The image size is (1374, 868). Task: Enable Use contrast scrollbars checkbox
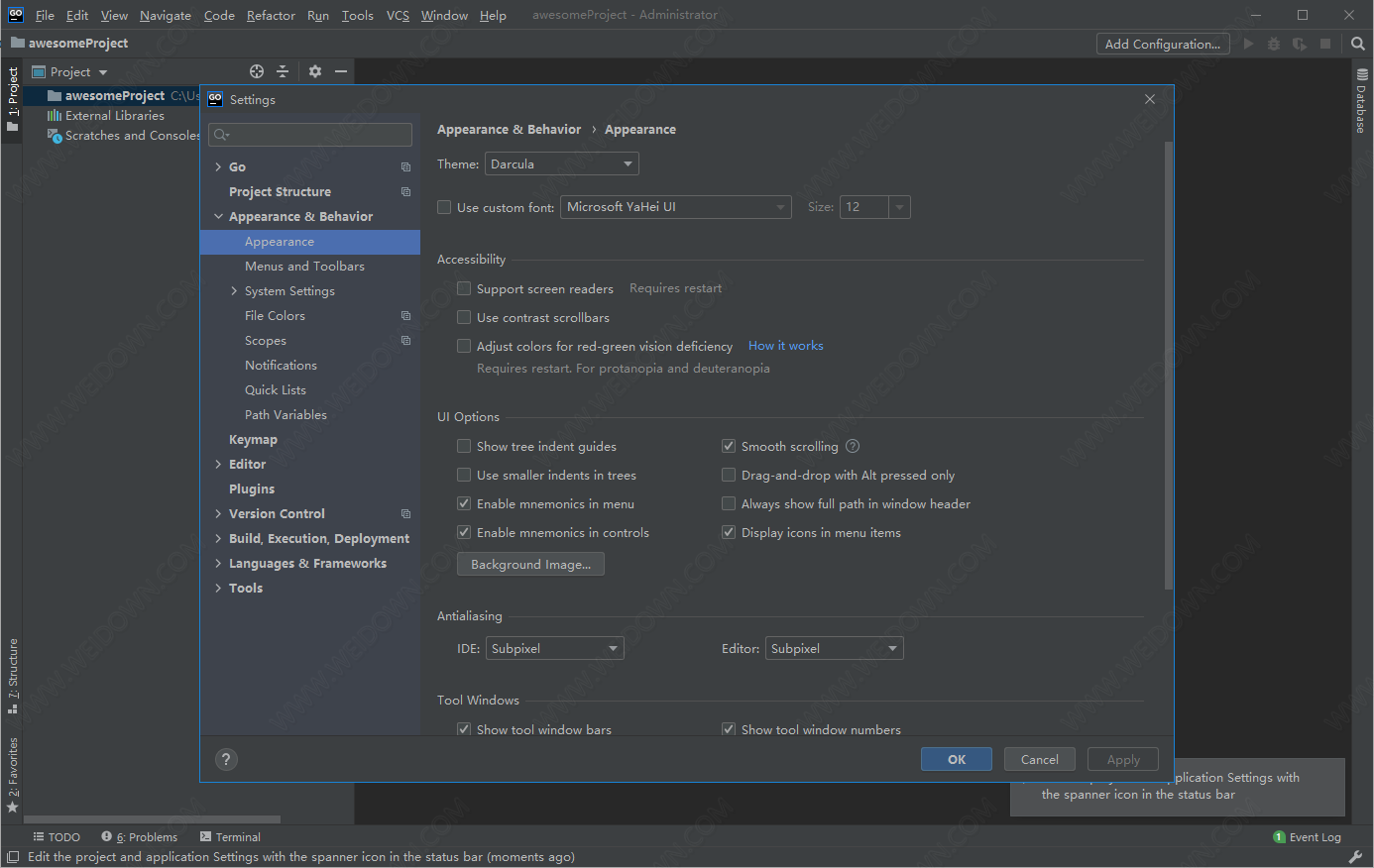point(464,317)
